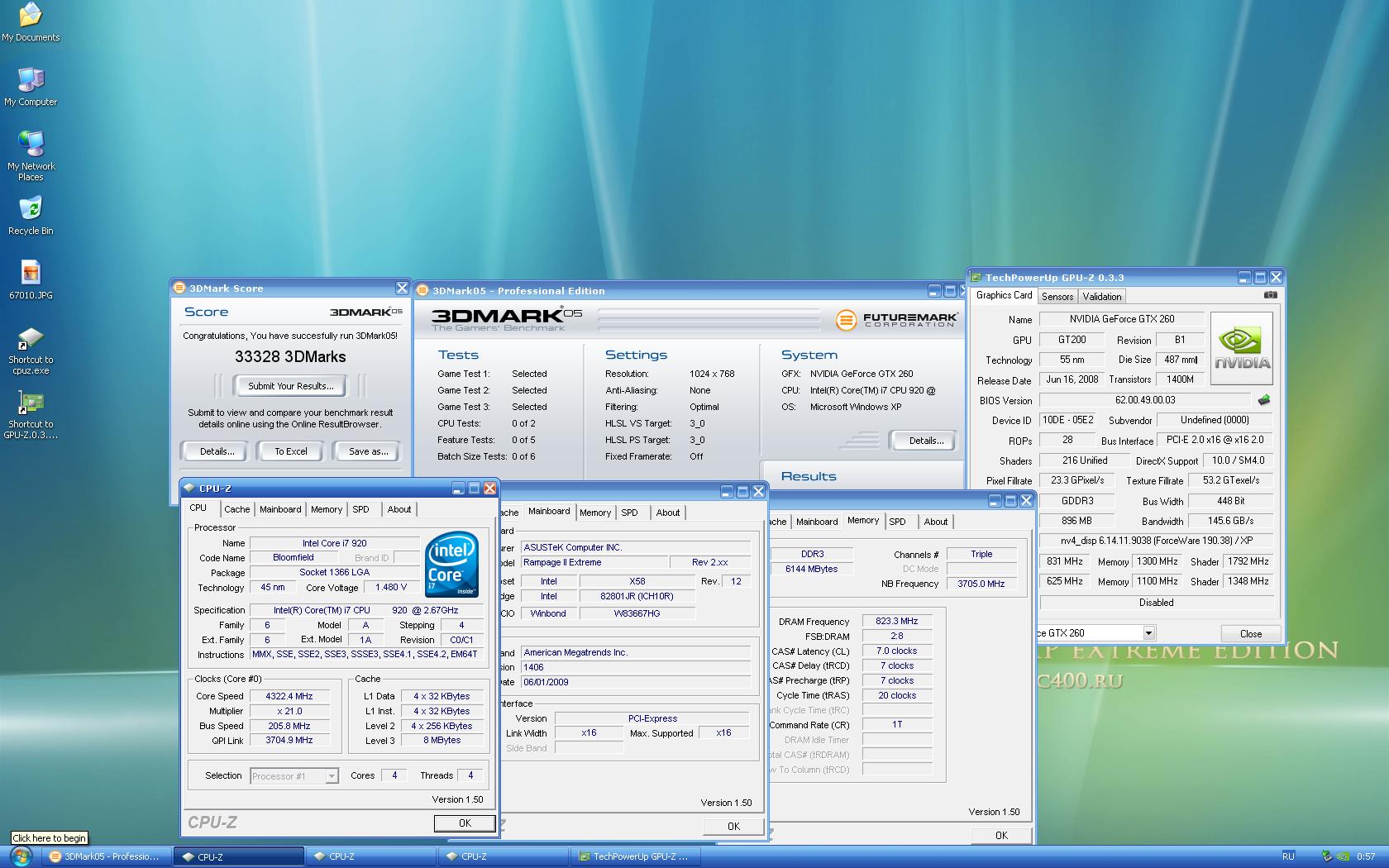Click the system clock showing 0:57
Image resolution: width=1389 pixels, height=868 pixels.
point(1367,856)
